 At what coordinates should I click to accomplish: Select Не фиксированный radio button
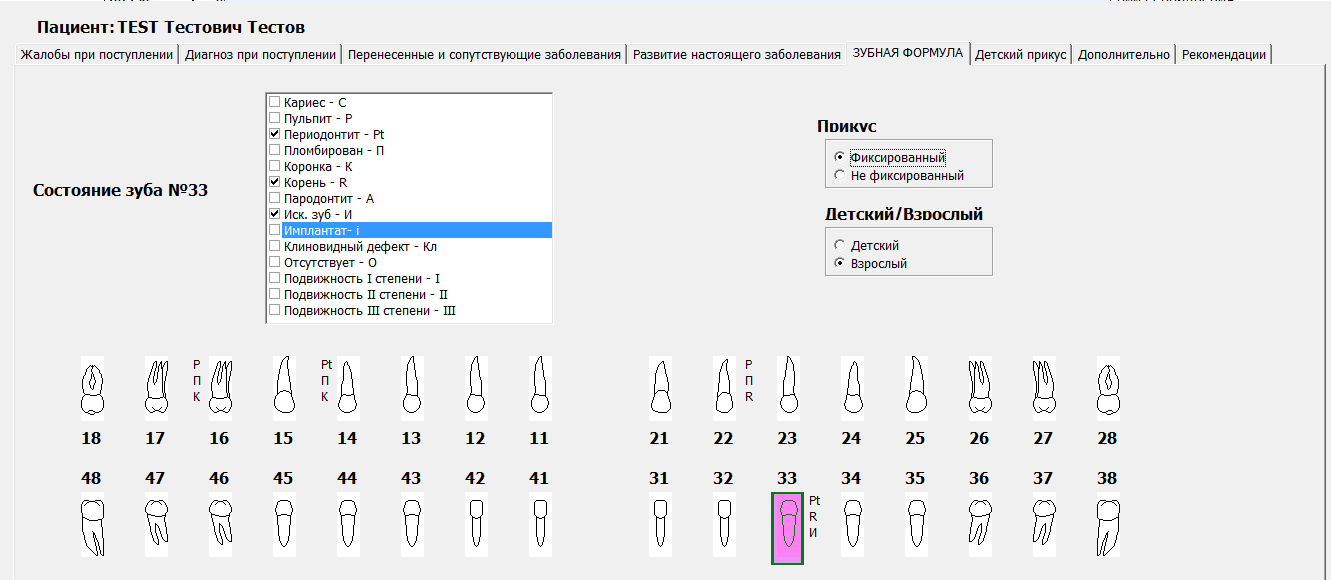[x=838, y=175]
